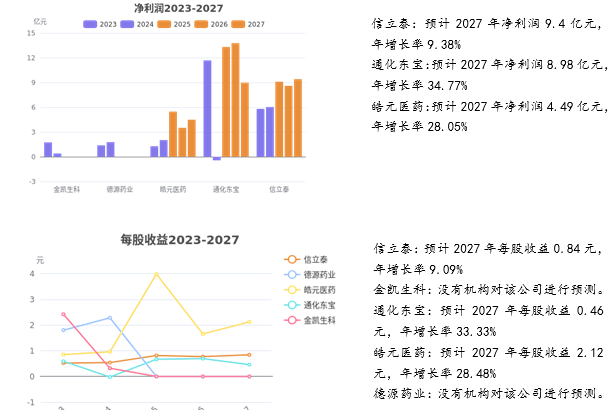This screenshot has height=410, width=616.
Task: Hide the 信立泰 line via the line chart legend
Action: tap(306, 260)
